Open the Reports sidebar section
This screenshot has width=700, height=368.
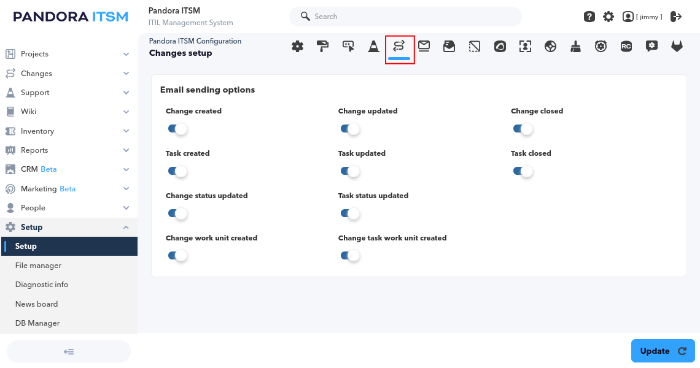point(34,151)
